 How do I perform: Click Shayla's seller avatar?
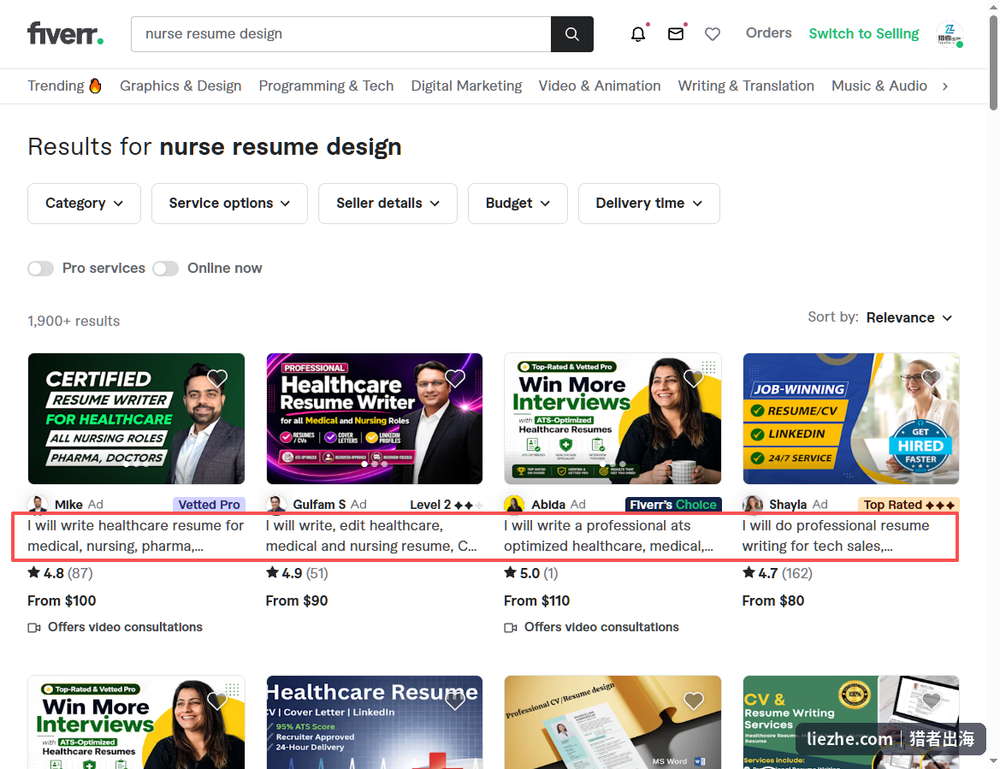pos(753,504)
